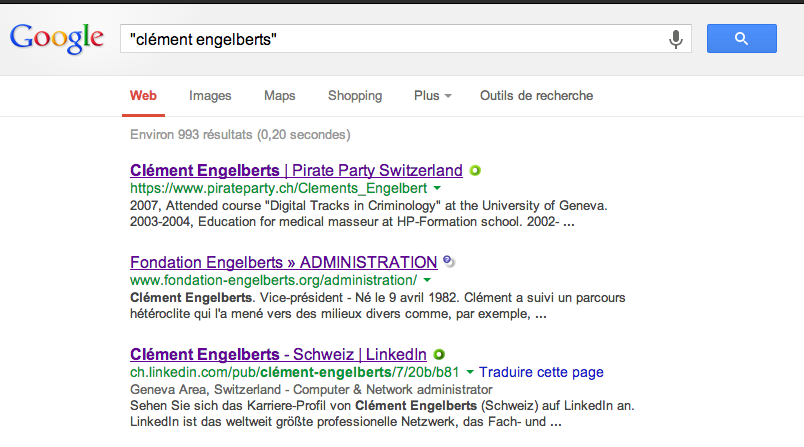Select the Web tab

(x=143, y=96)
